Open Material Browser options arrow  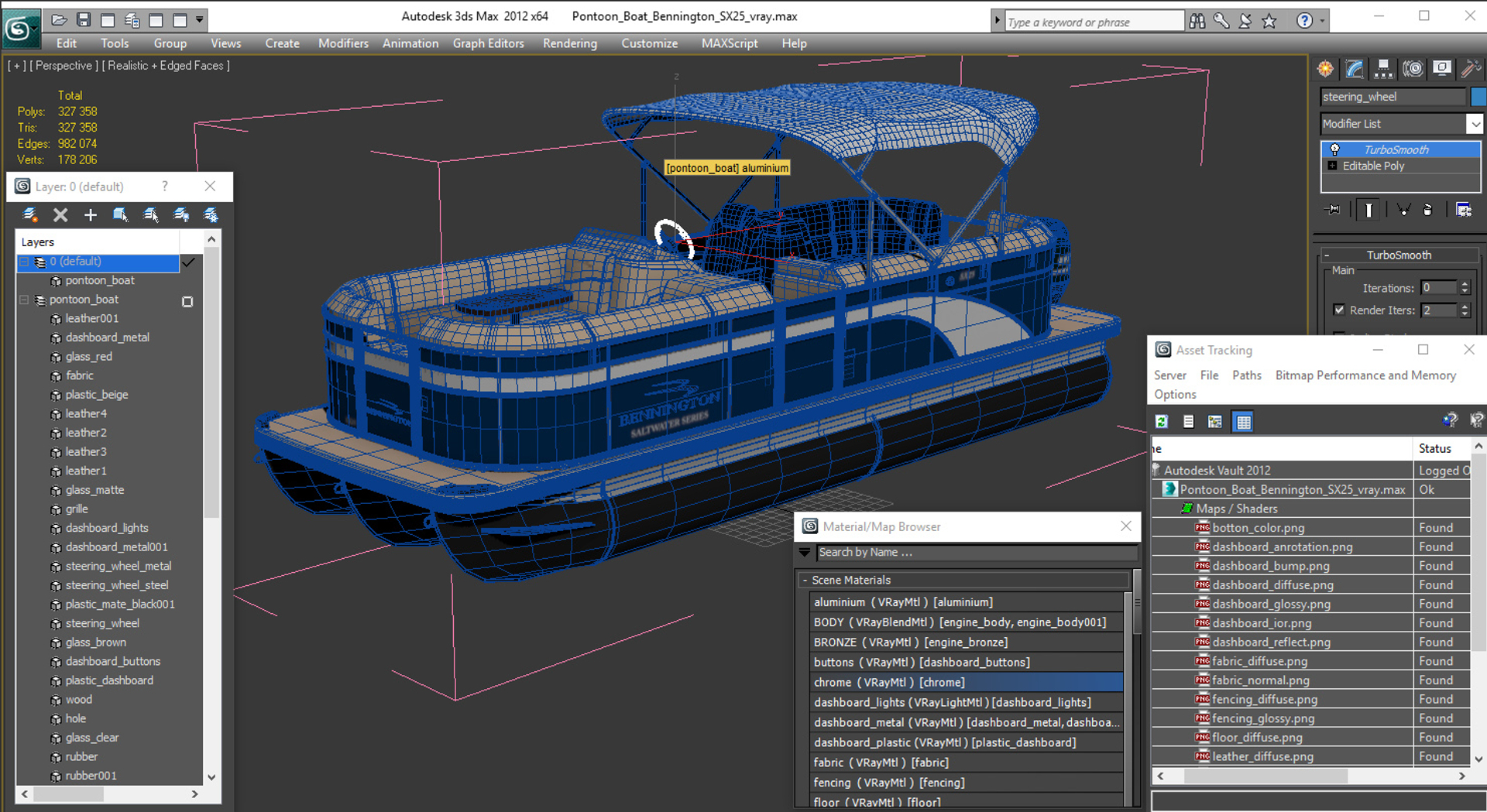point(805,553)
